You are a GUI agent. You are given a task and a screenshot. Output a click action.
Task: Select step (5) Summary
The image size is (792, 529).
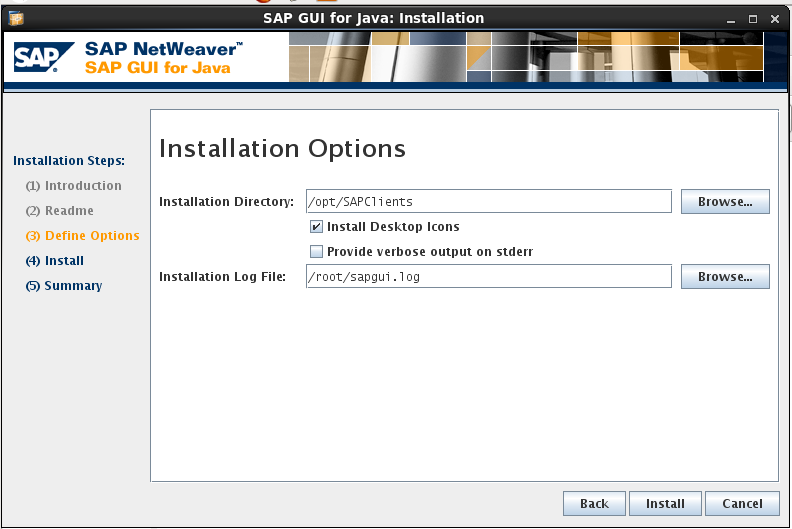(x=64, y=286)
